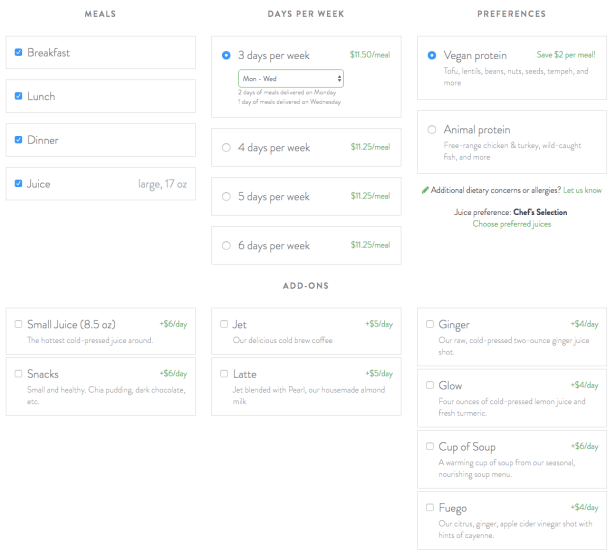
Task: Deselect the Juice large 17 oz checkbox
Action: click(19, 185)
